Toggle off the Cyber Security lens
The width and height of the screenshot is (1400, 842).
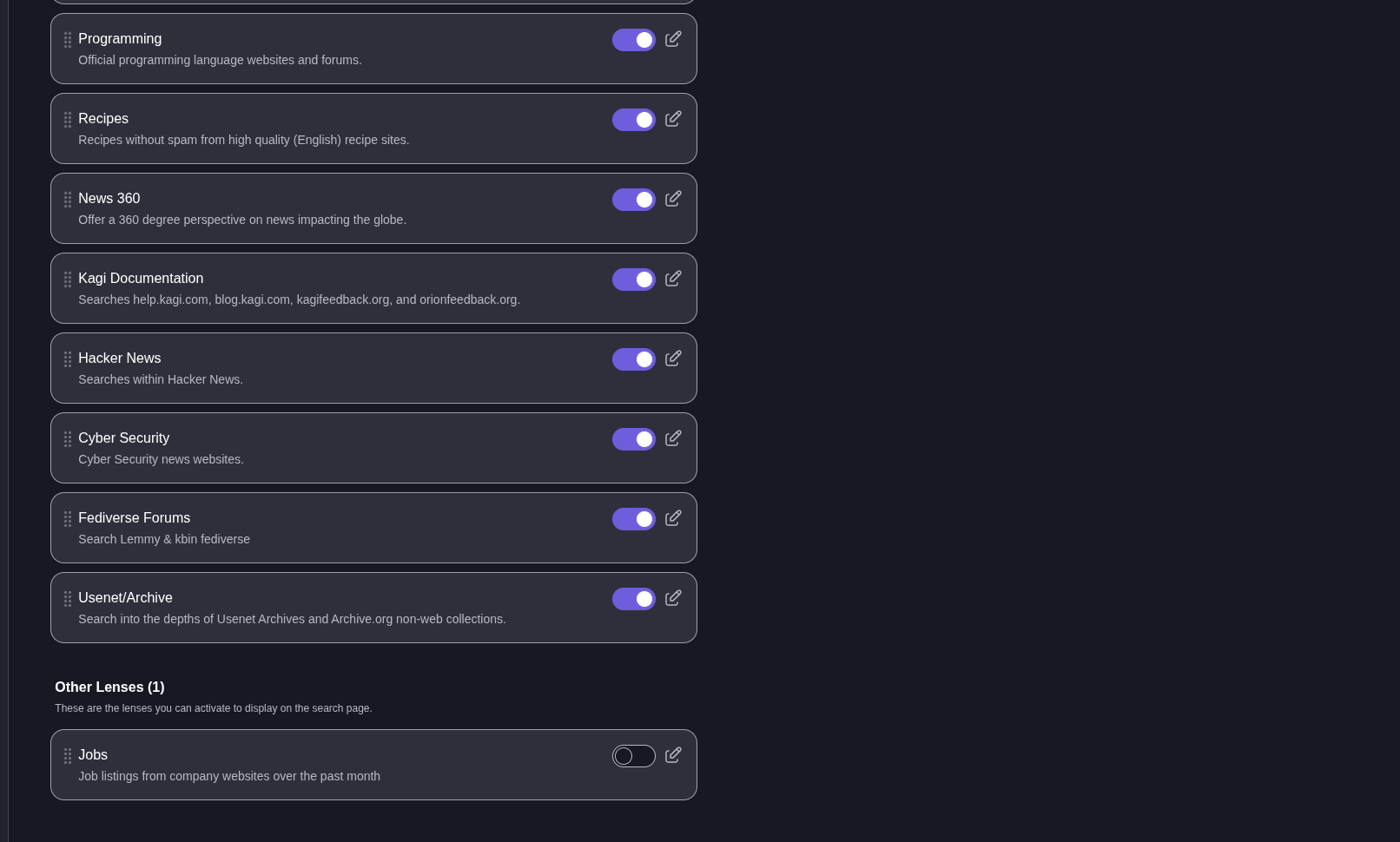[634, 439]
